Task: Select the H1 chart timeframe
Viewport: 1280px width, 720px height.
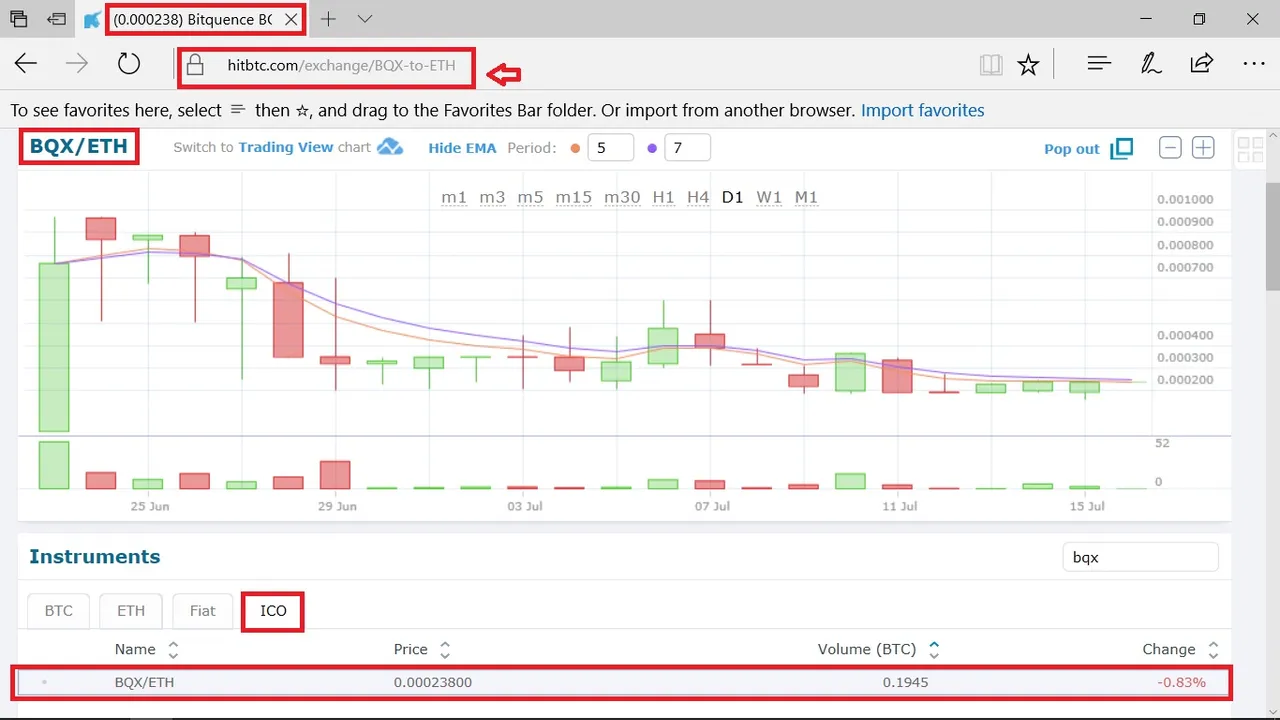Action: 663,197
